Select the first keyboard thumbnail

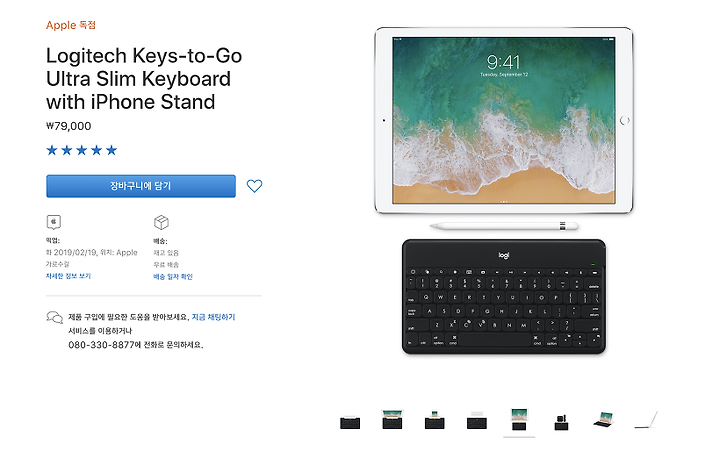(350, 422)
